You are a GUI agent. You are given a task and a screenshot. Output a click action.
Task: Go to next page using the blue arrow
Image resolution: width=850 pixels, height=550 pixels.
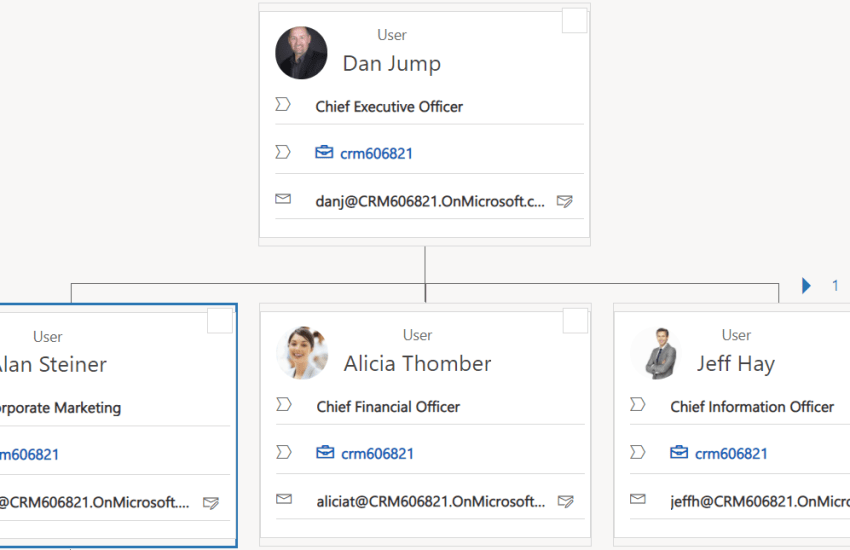[806, 286]
